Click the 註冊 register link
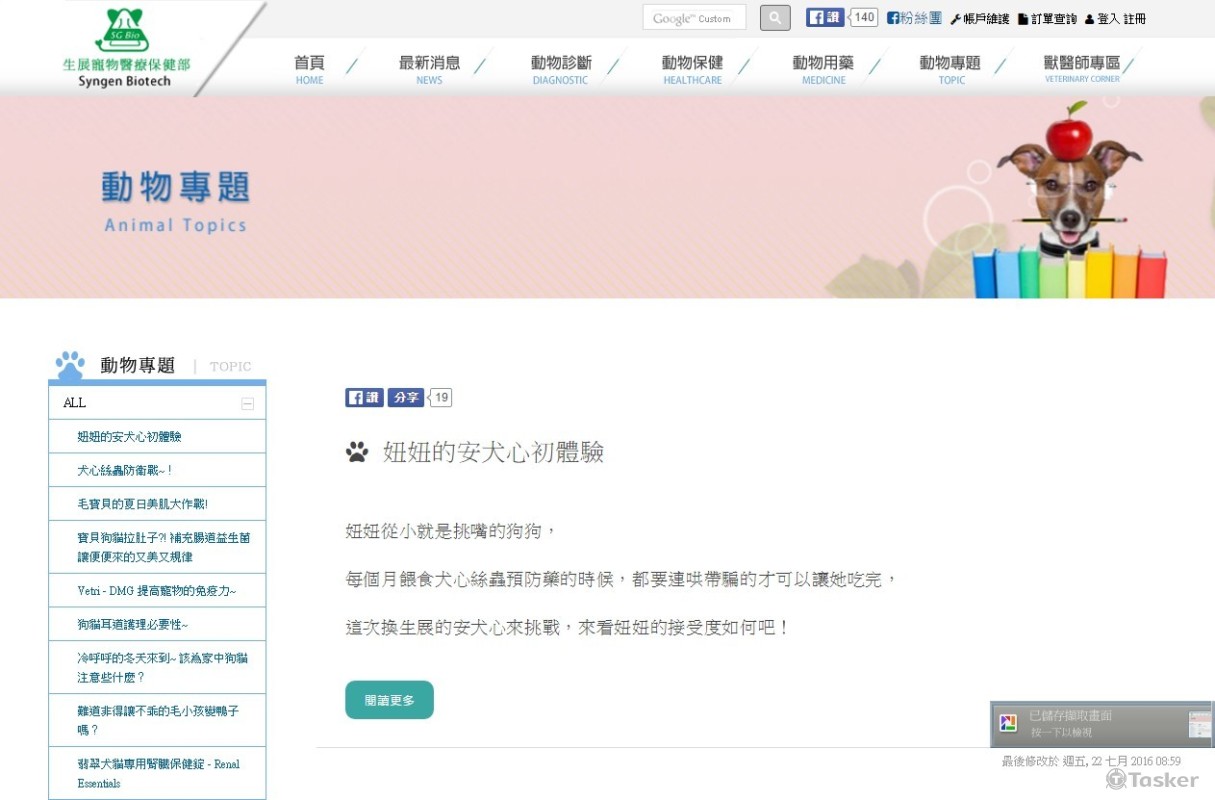Image resolution: width=1215 pixels, height=800 pixels. point(1134,18)
